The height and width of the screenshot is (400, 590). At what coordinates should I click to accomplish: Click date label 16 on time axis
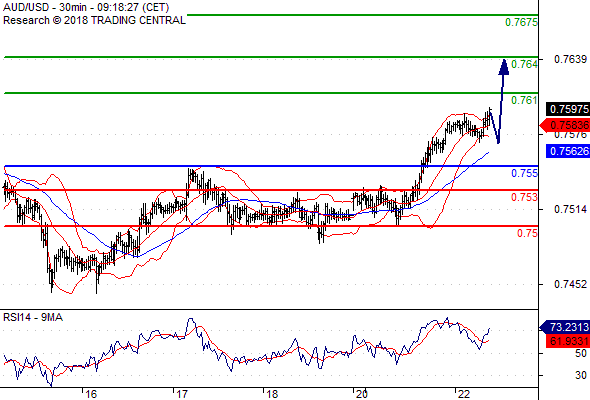point(91,394)
